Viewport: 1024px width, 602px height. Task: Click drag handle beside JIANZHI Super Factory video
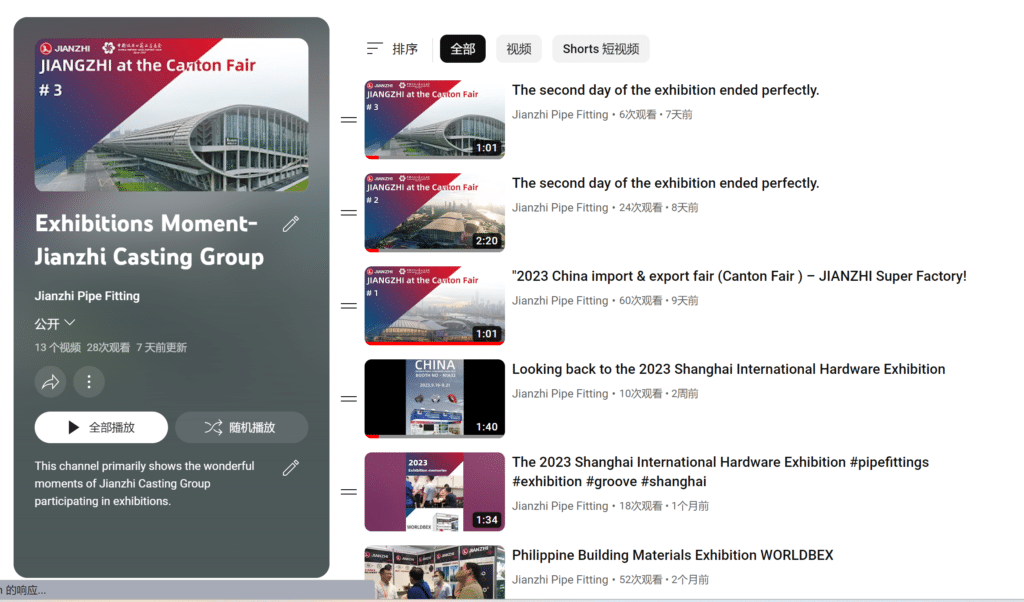coord(349,306)
